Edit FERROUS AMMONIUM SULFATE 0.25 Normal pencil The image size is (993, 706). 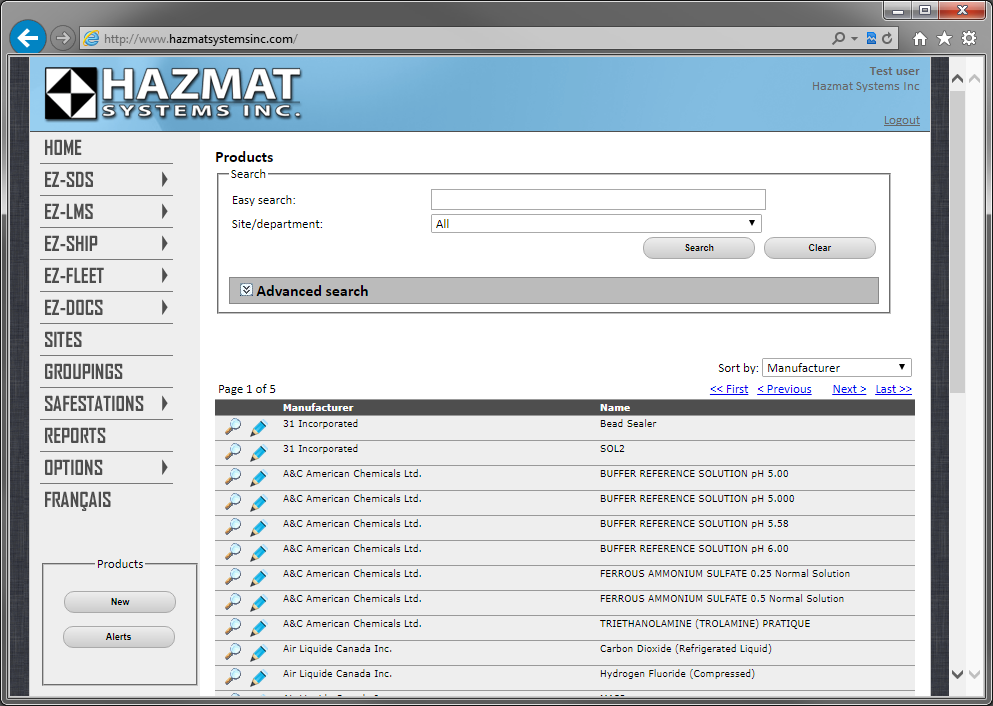tap(258, 578)
